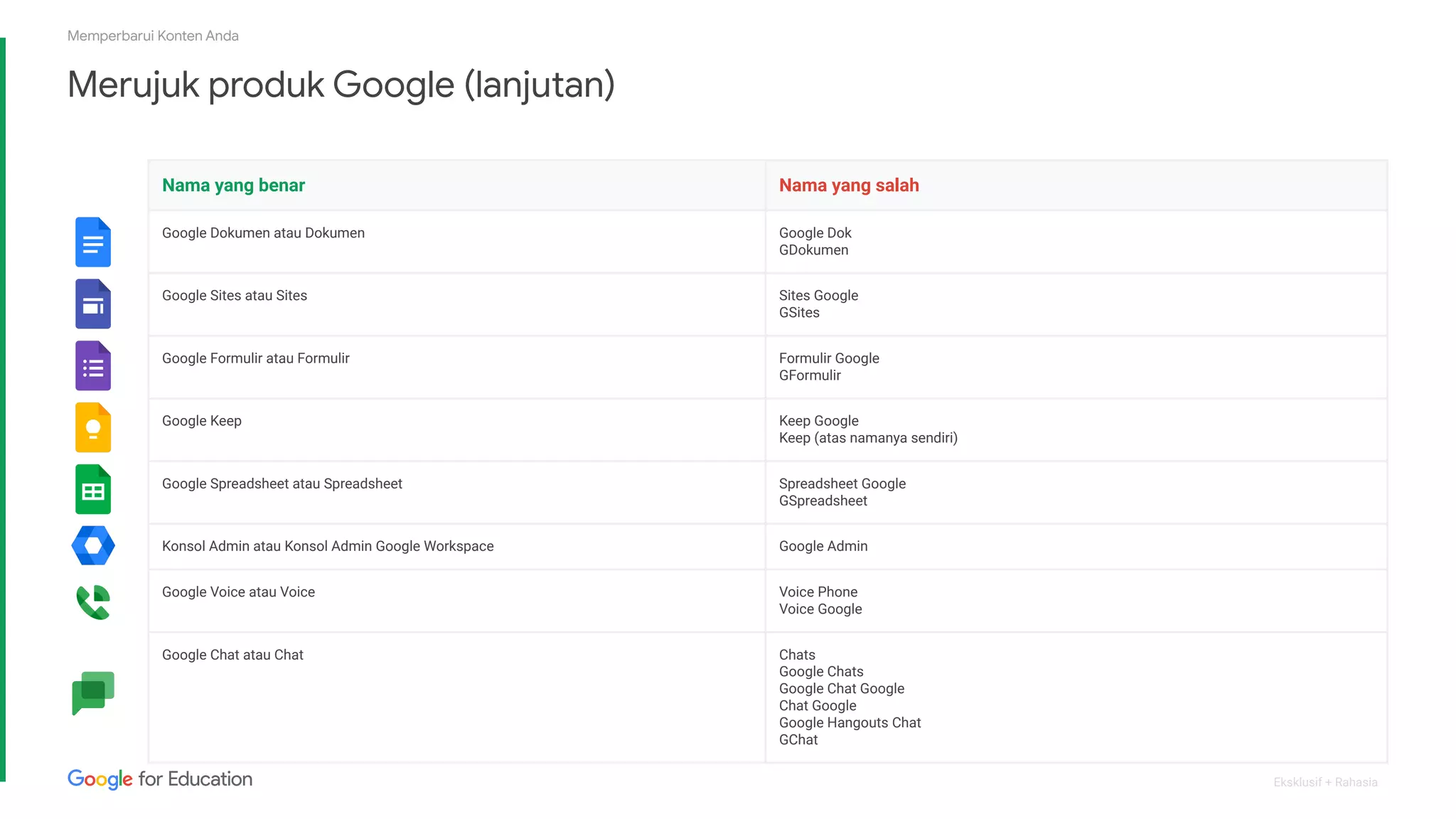The width and height of the screenshot is (1456, 819).
Task: Click the purple Google Forms icon
Action: (x=93, y=365)
